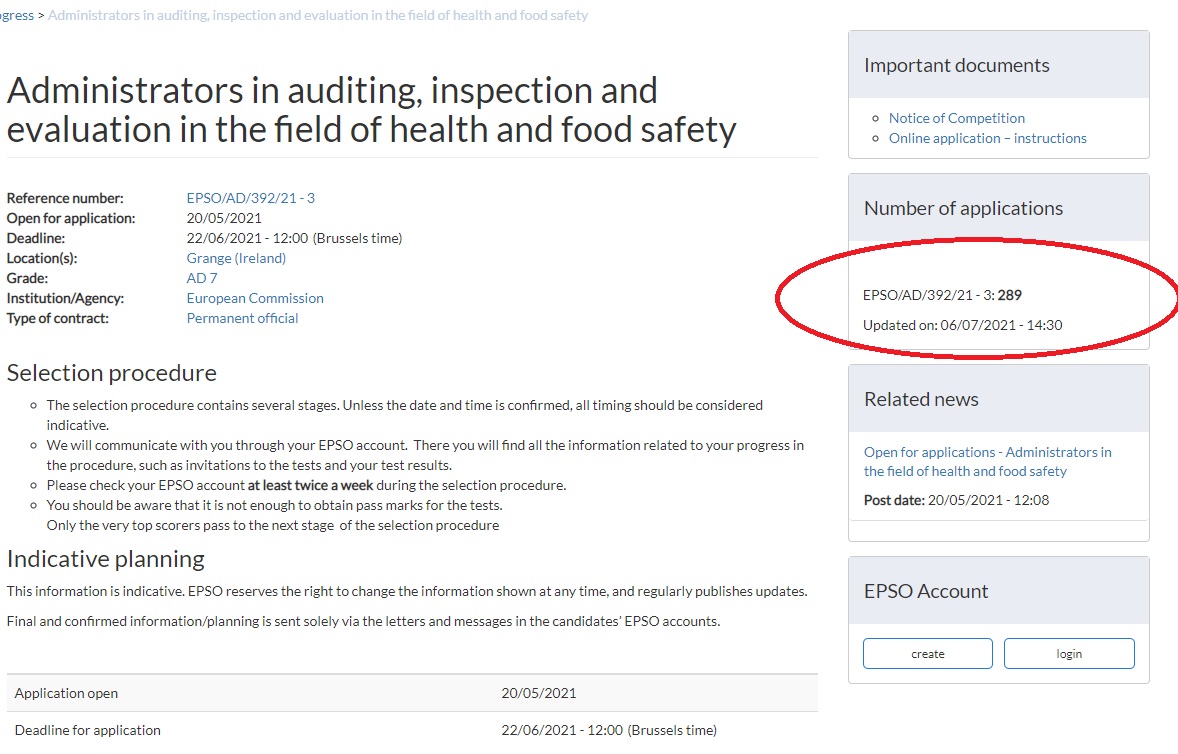Click the Important documents panel header

tap(956, 65)
